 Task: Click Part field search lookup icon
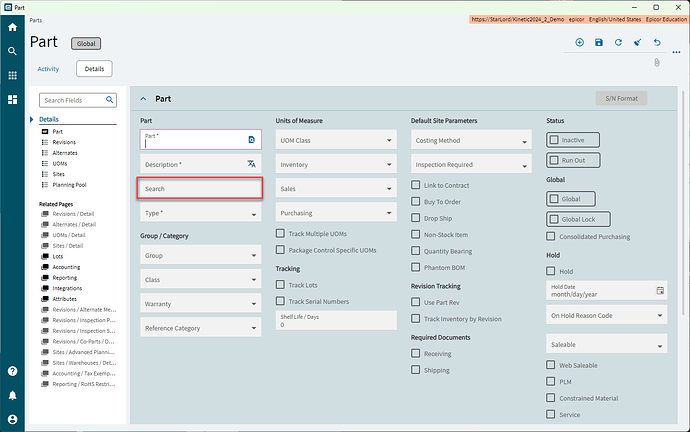[252, 139]
